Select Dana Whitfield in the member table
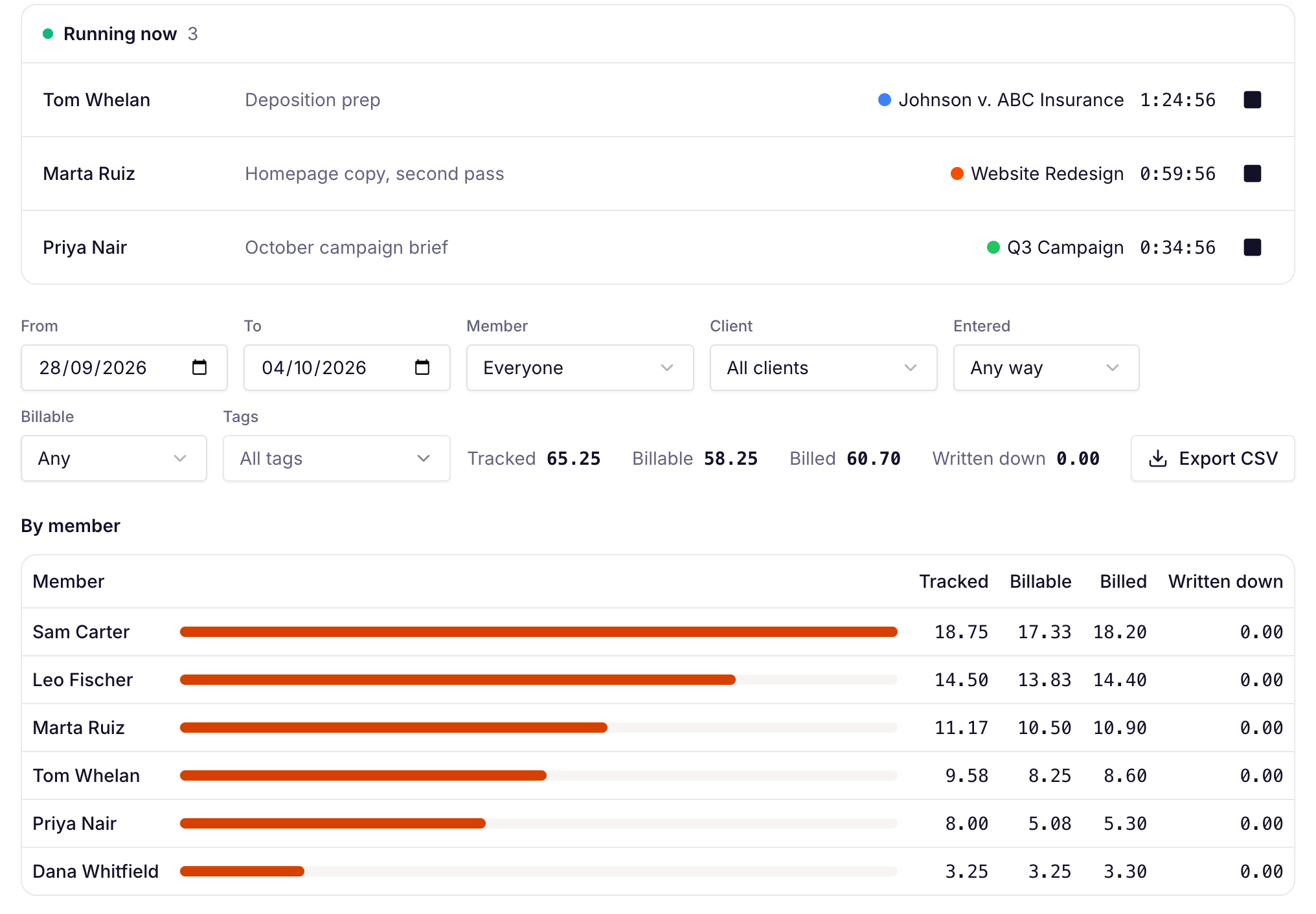 (658, 871)
